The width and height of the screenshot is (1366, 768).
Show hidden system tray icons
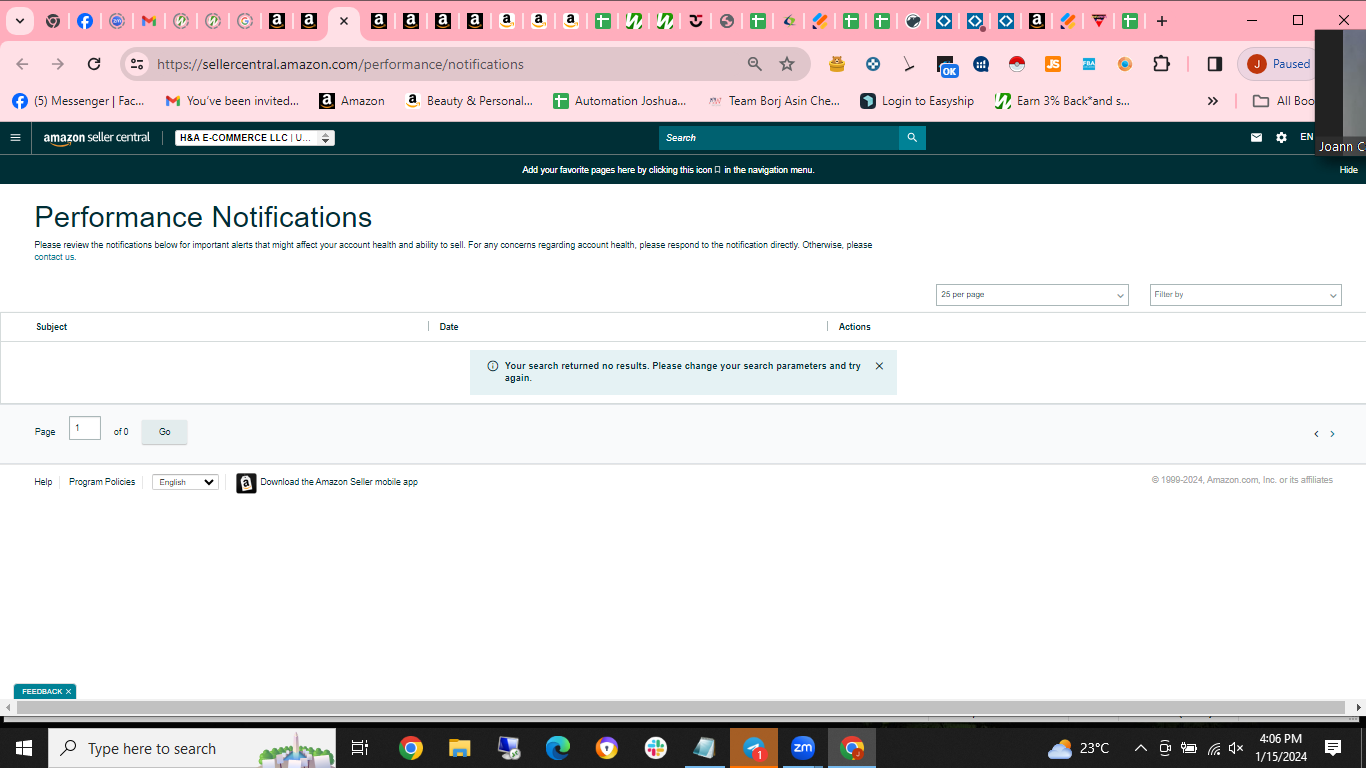(1140, 748)
